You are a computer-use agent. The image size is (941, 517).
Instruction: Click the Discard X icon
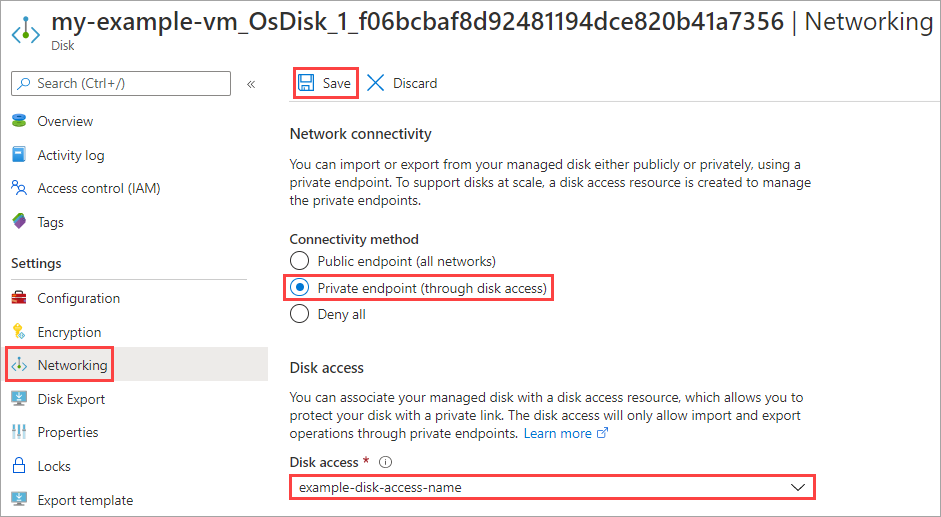coord(376,83)
